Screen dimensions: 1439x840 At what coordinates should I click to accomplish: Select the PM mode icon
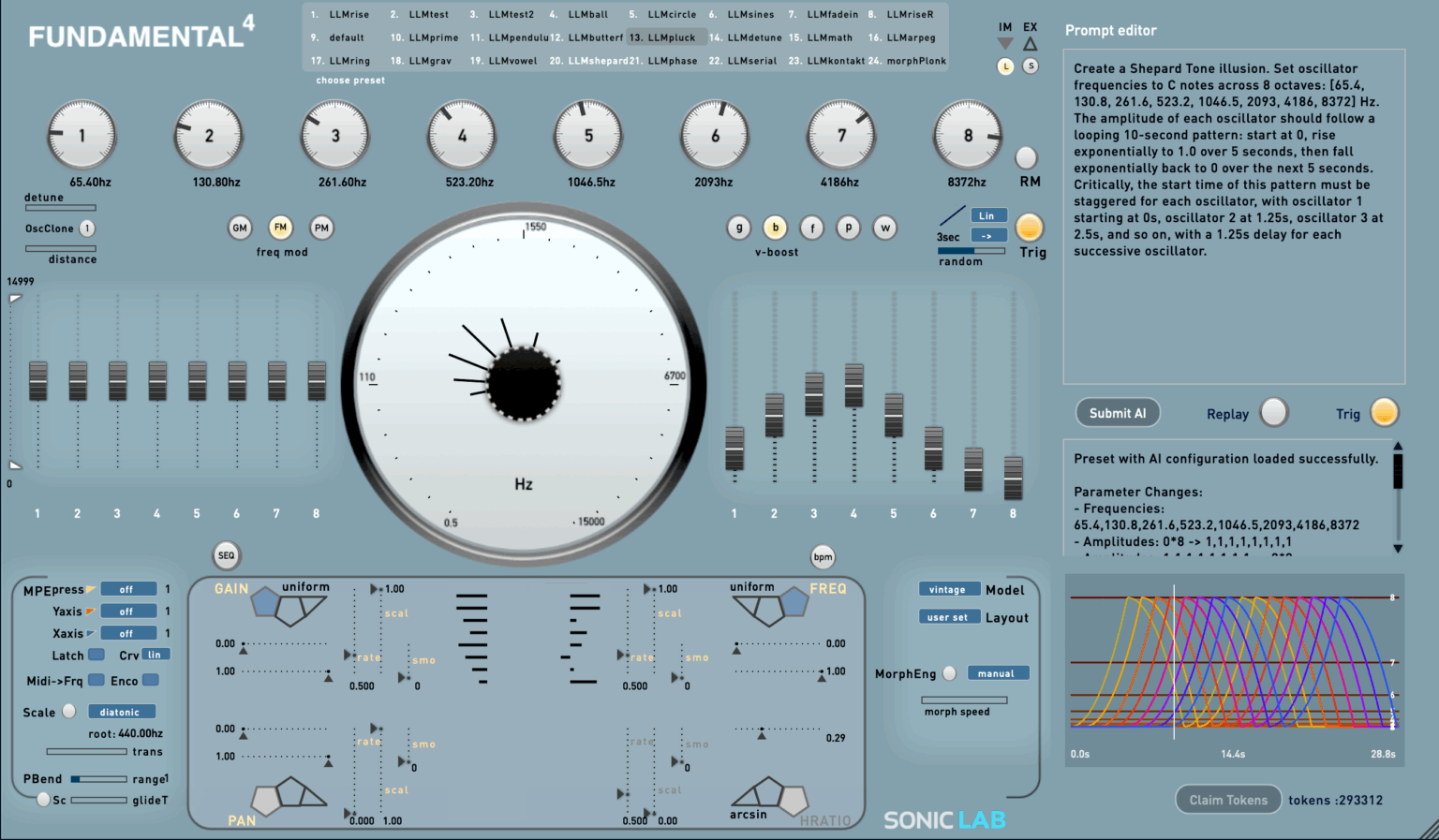point(321,227)
